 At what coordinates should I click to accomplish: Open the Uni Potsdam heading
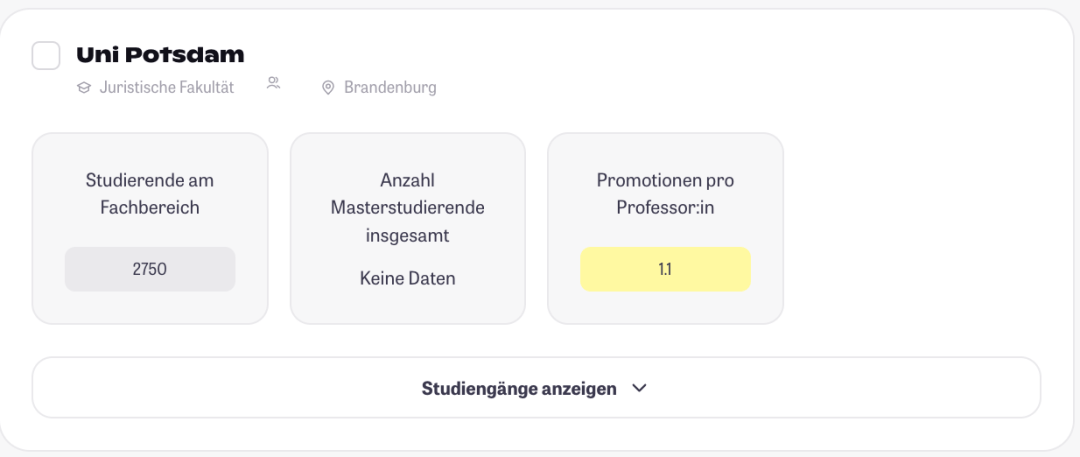click(160, 54)
